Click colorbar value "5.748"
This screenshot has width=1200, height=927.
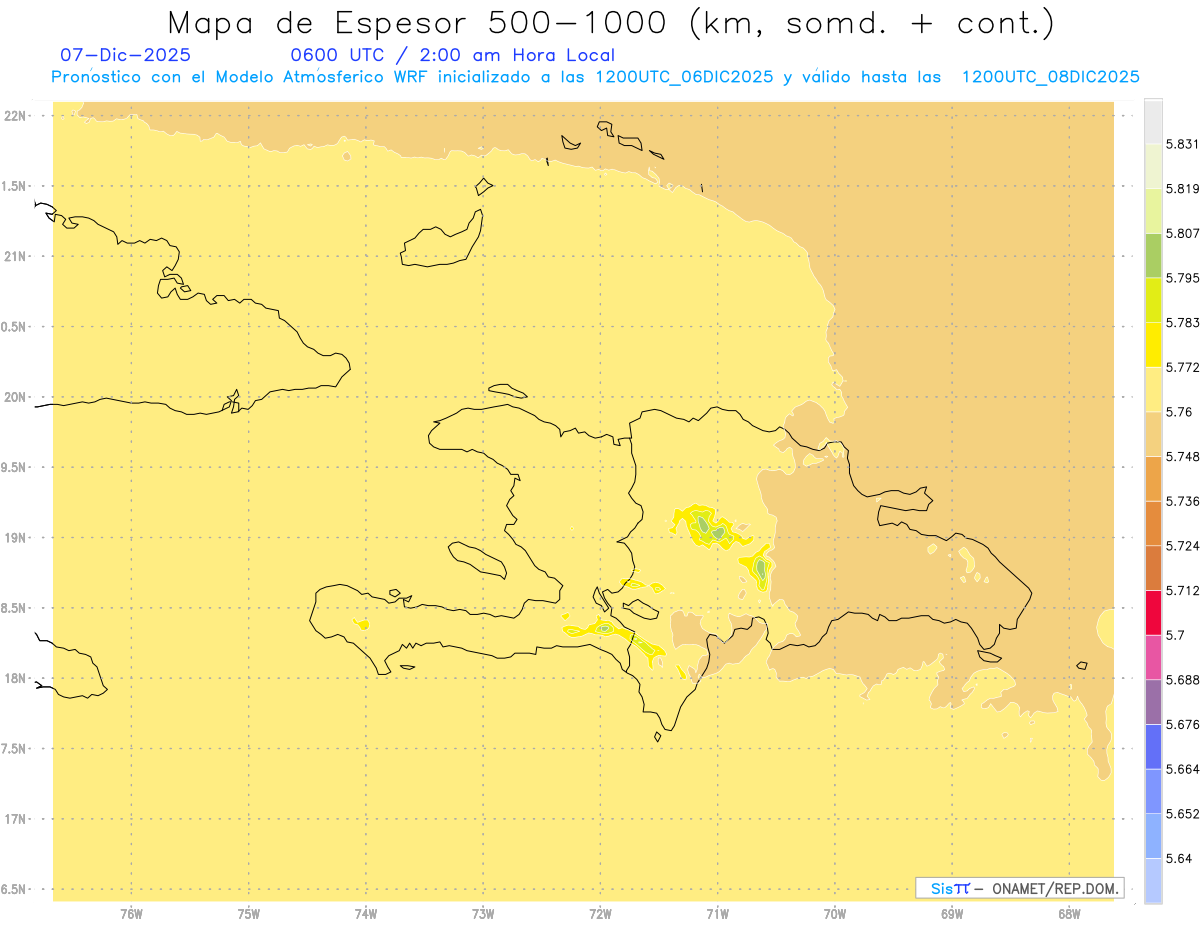[1182, 456]
